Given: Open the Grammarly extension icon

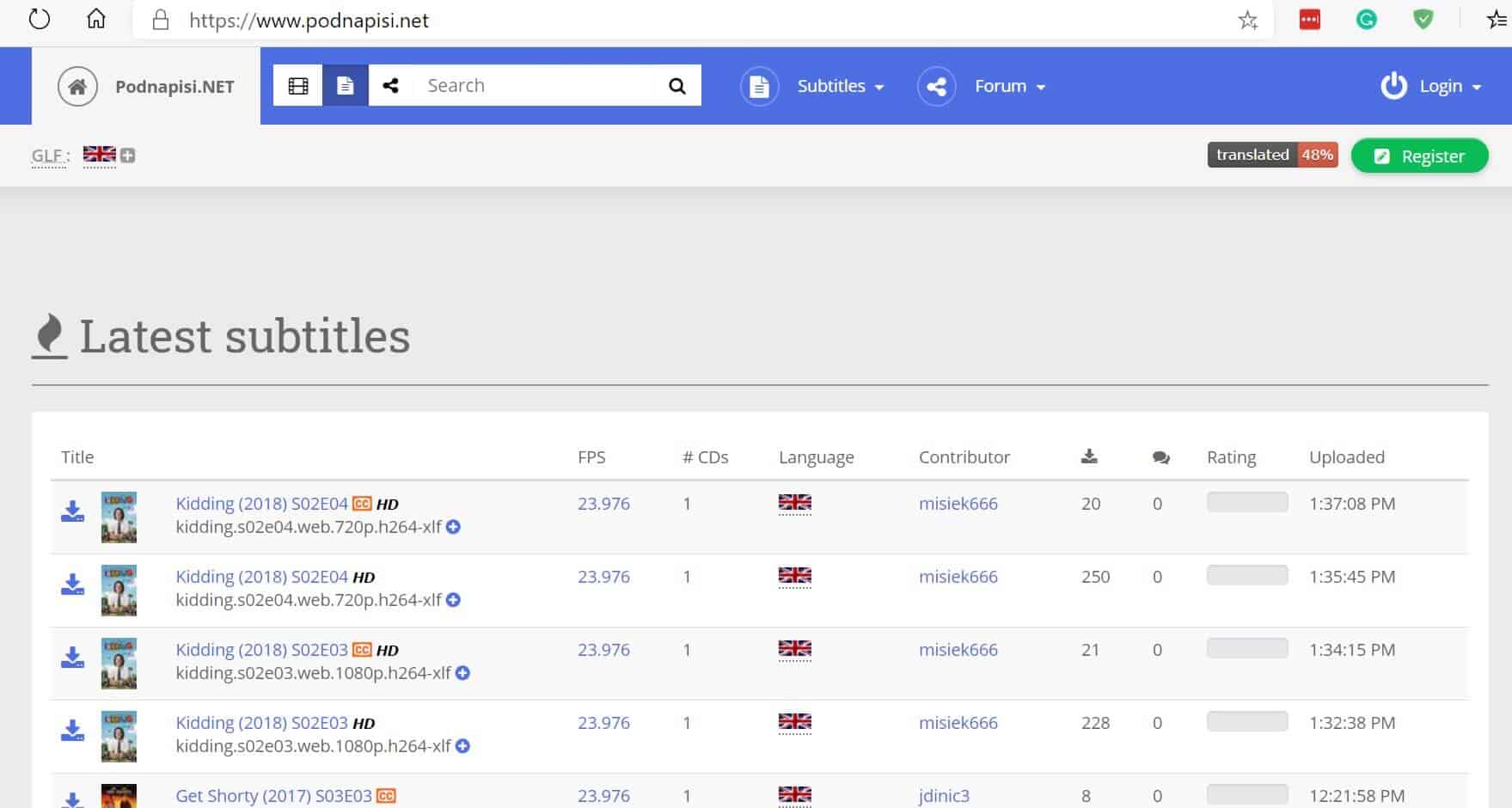Looking at the screenshot, I should (1366, 20).
